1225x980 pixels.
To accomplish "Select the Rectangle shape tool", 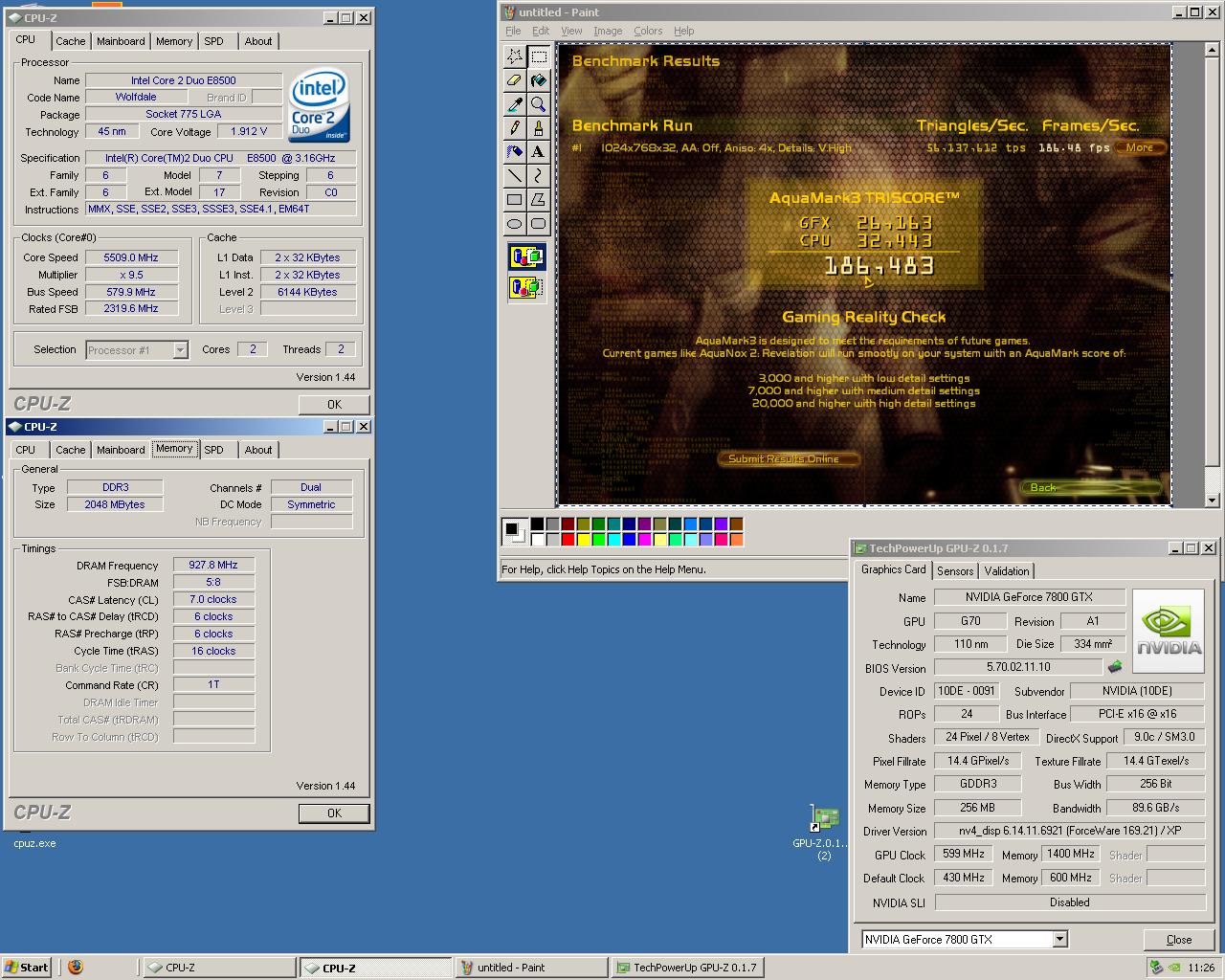I will point(515,199).
